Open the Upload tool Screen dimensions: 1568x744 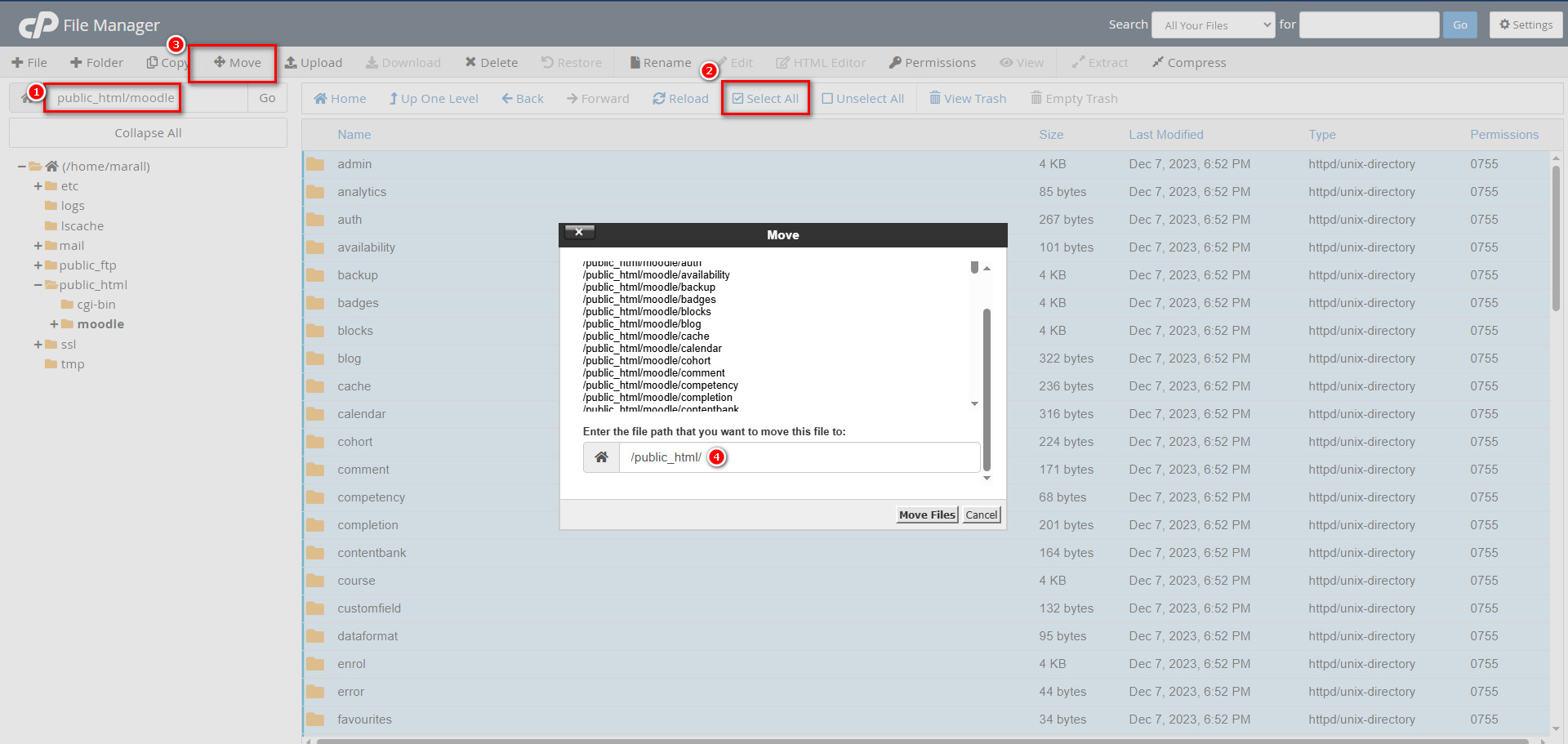click(314, 62)
